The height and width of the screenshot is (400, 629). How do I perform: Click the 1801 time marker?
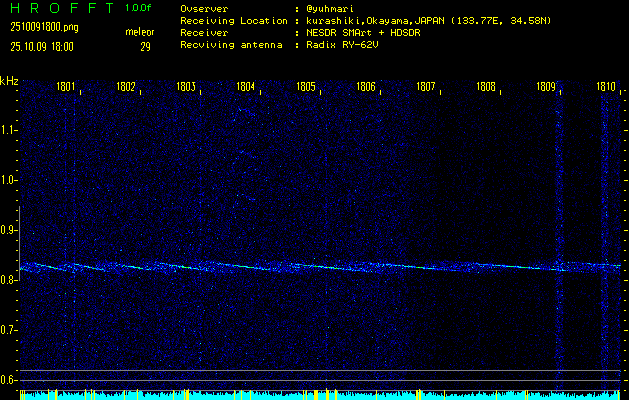pos(66,88)
